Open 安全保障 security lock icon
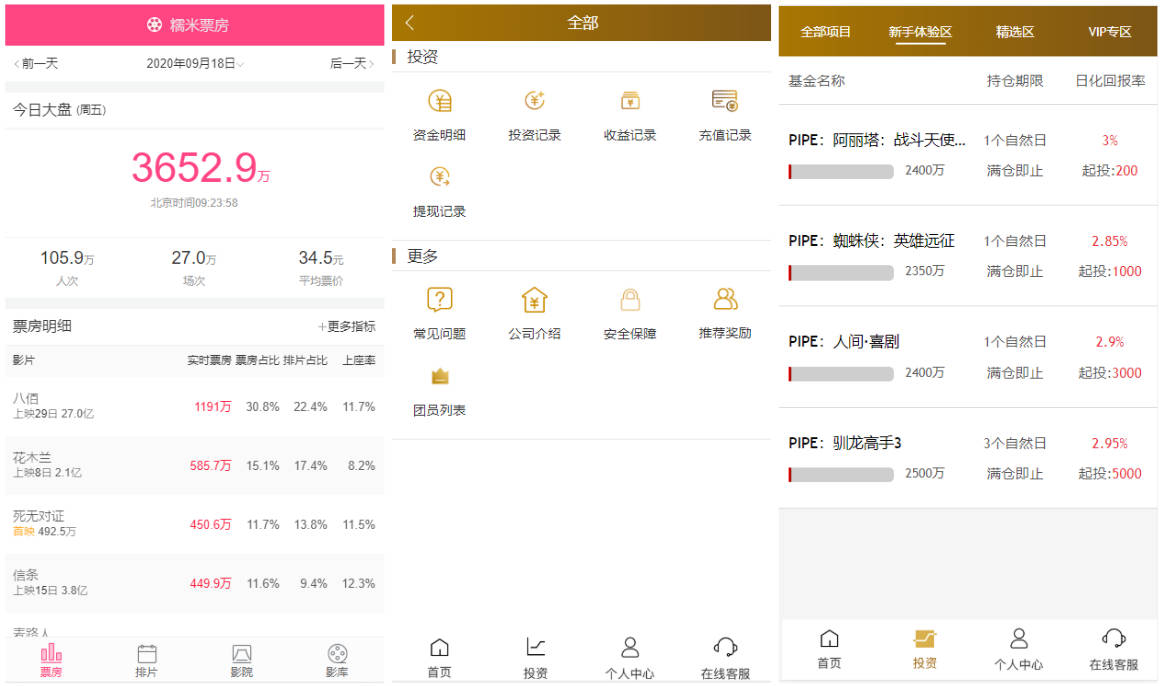Viewport: 1161px width, 686px height. pyautogui.click(x=630, y=299)
